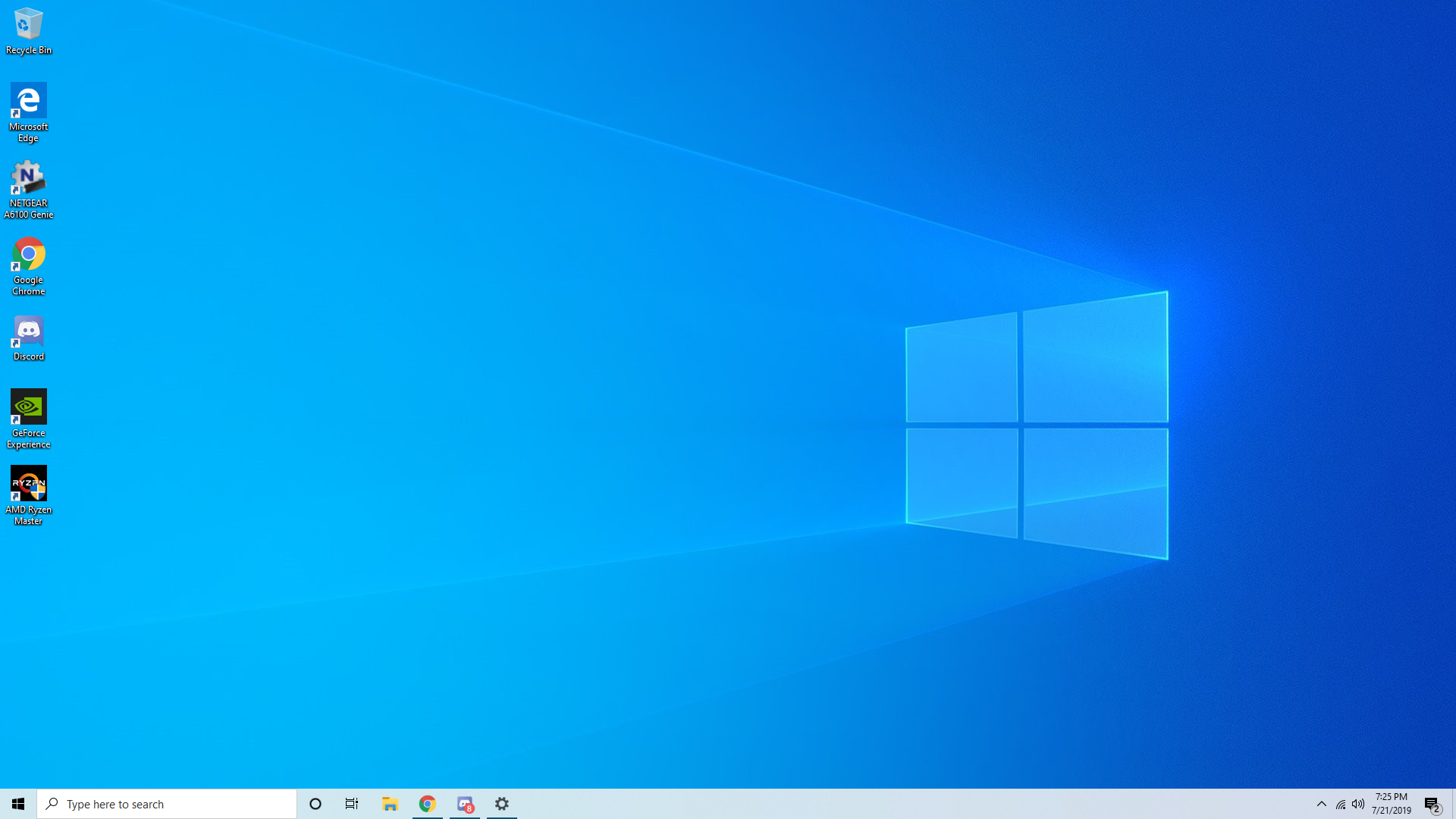
Task: Switch to Settings gear in the taskbar
Action: pos(502,804)
